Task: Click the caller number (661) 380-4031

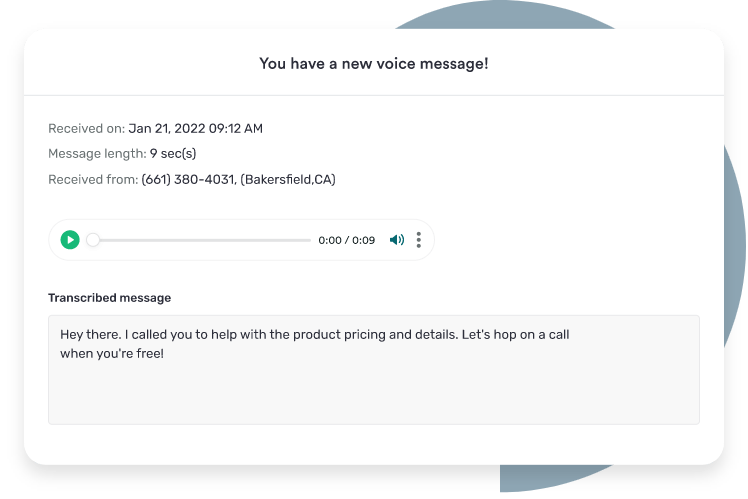Action: point(189,179)
